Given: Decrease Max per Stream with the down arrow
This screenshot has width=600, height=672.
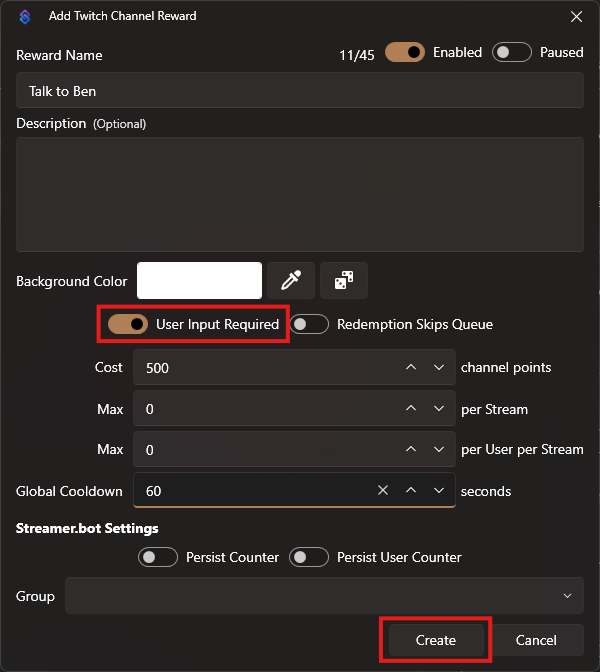Looking at the screenshot, I should click(439, 408).
